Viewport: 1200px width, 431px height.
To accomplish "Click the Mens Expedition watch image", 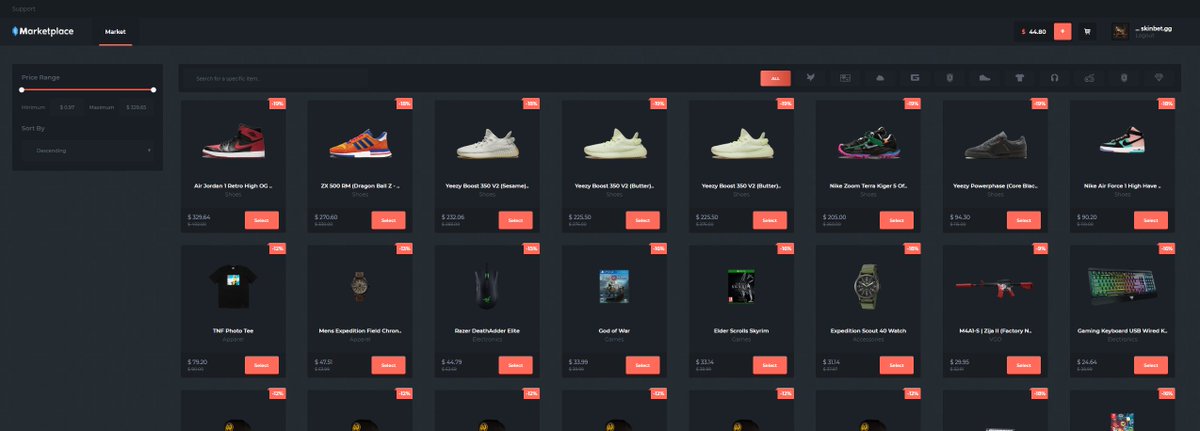I will pos(360,287).
